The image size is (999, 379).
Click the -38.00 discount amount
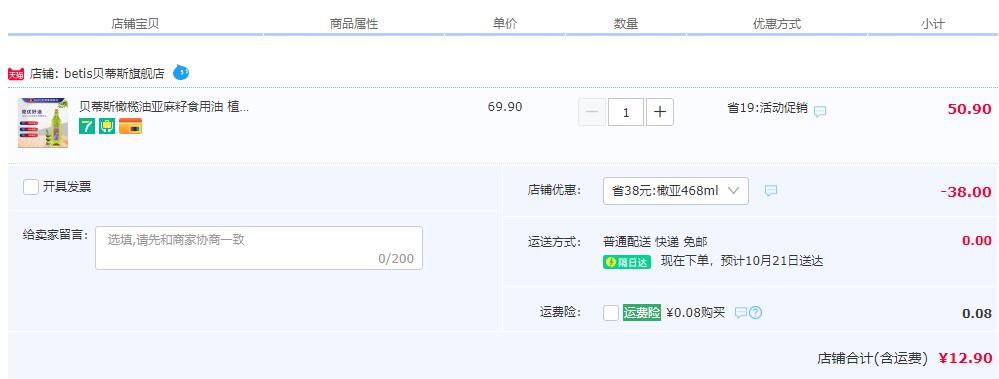click(966, 192)
